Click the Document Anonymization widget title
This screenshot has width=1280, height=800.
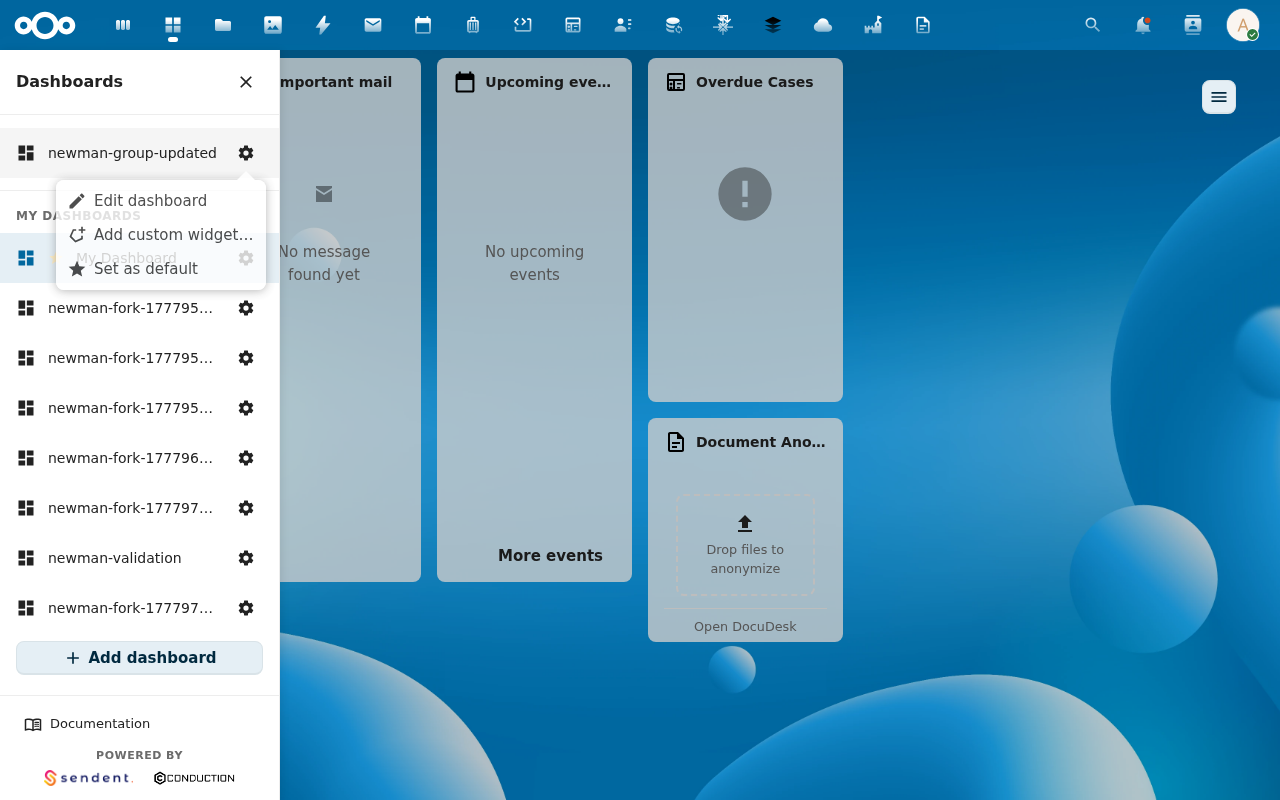tap(761, 442)
